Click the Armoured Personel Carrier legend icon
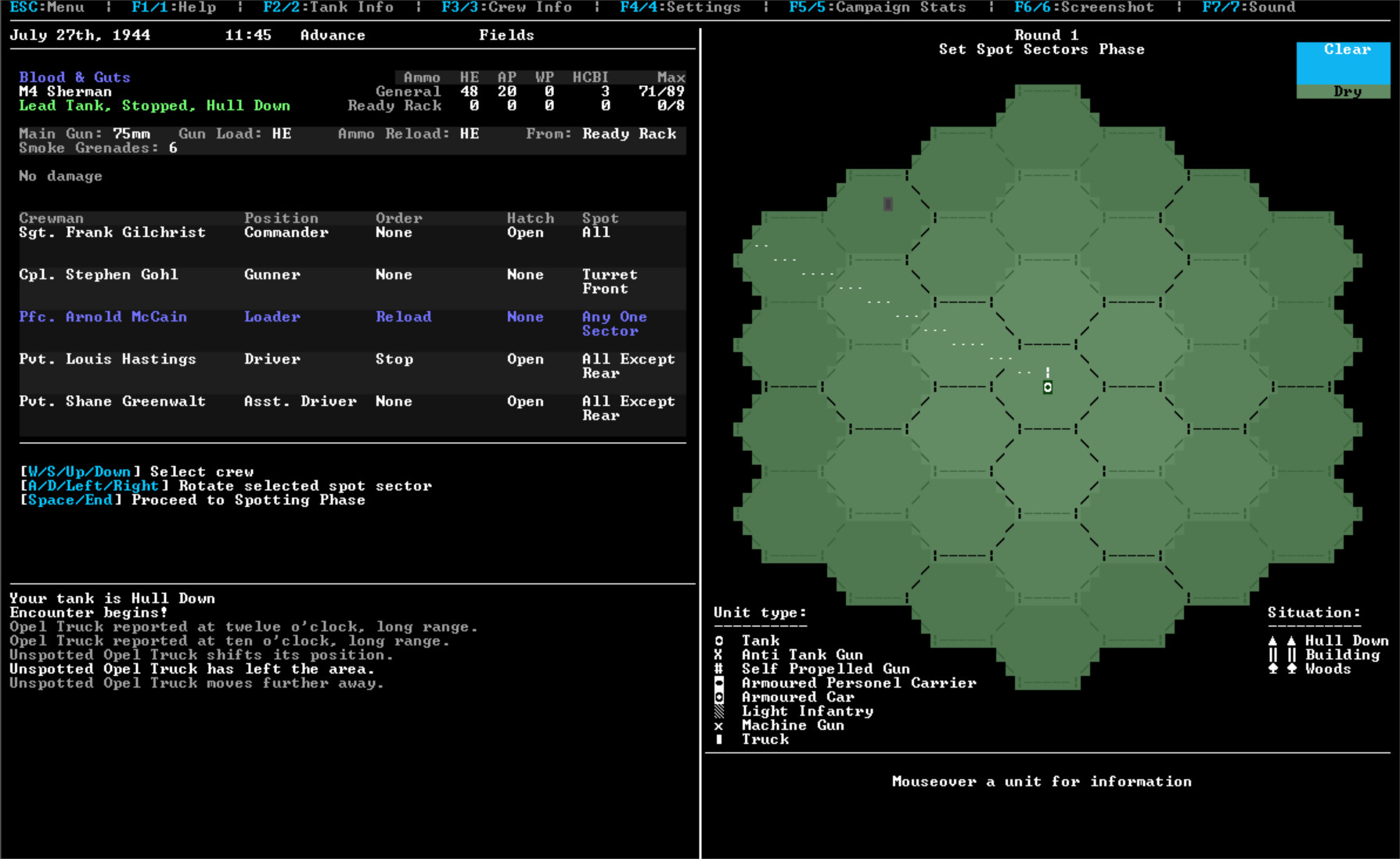1400x859 pixels. [x=719, y=682]
